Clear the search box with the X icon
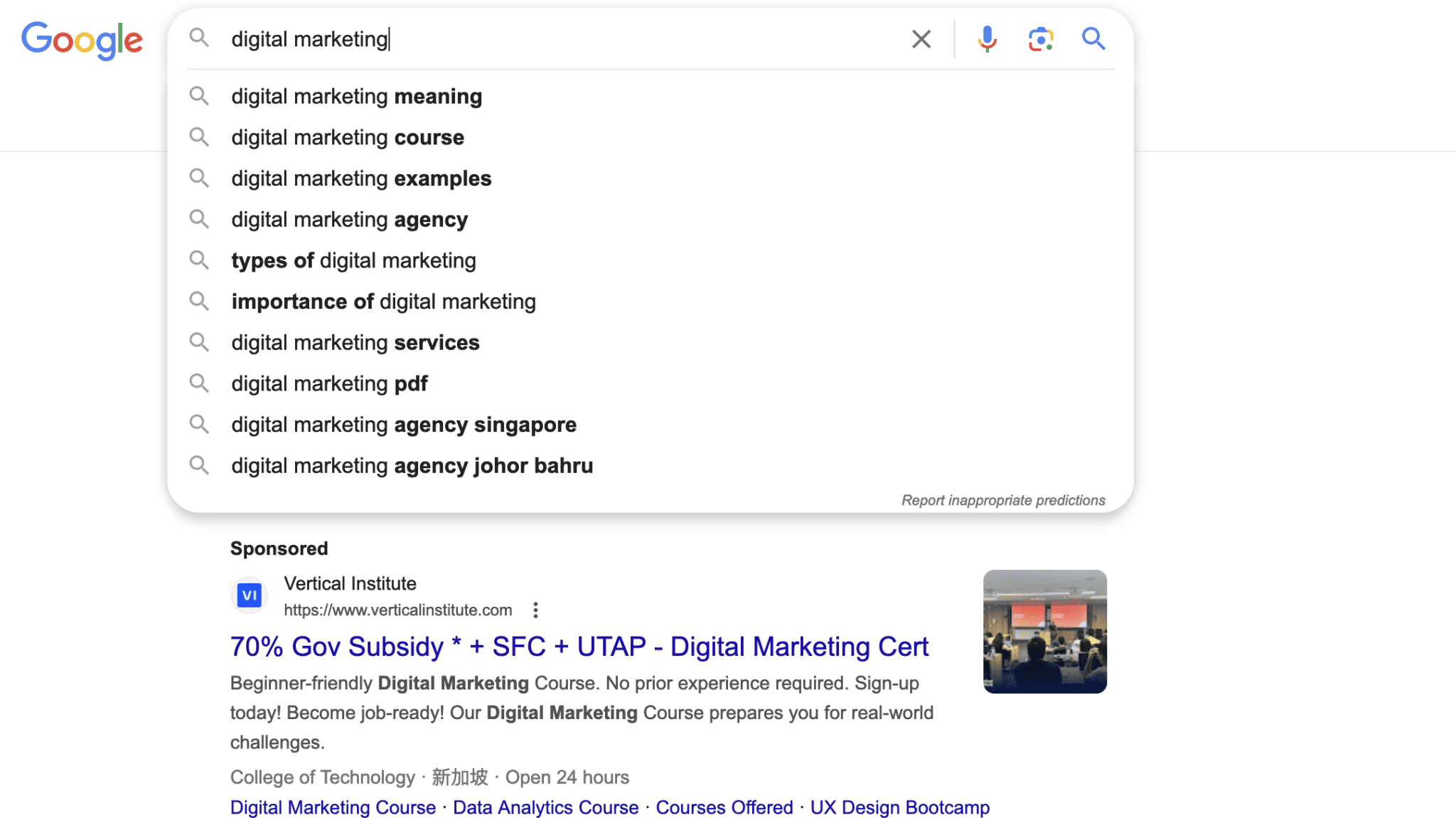 coord(921,39)
